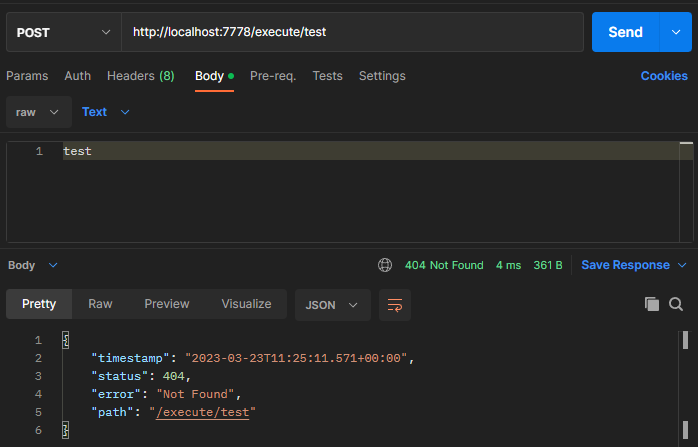This screenshot has height=447, width=698.
Task: Click the closing brace on response line 6
Action: tap(65, 430)
